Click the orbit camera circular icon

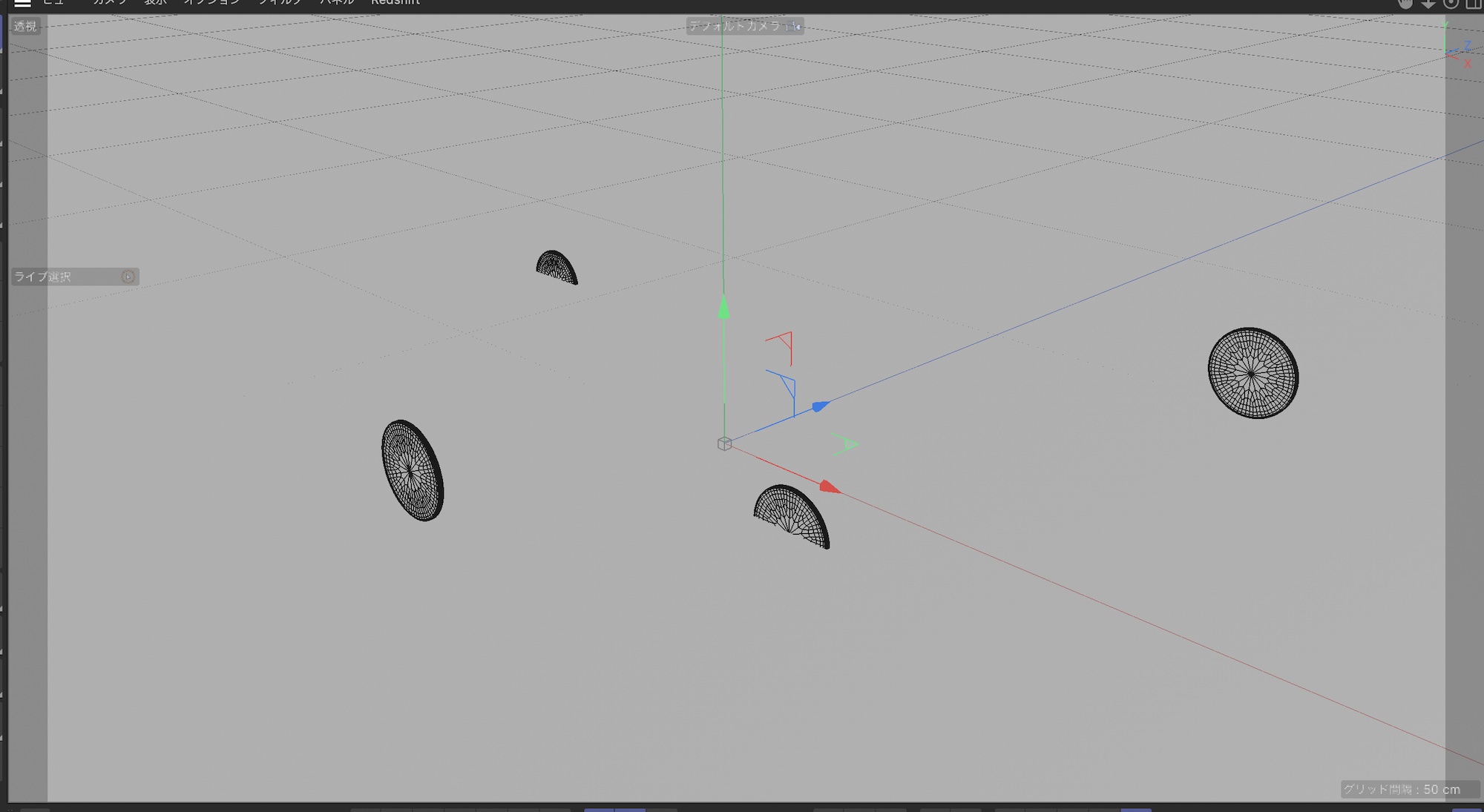coord(1451,3)
